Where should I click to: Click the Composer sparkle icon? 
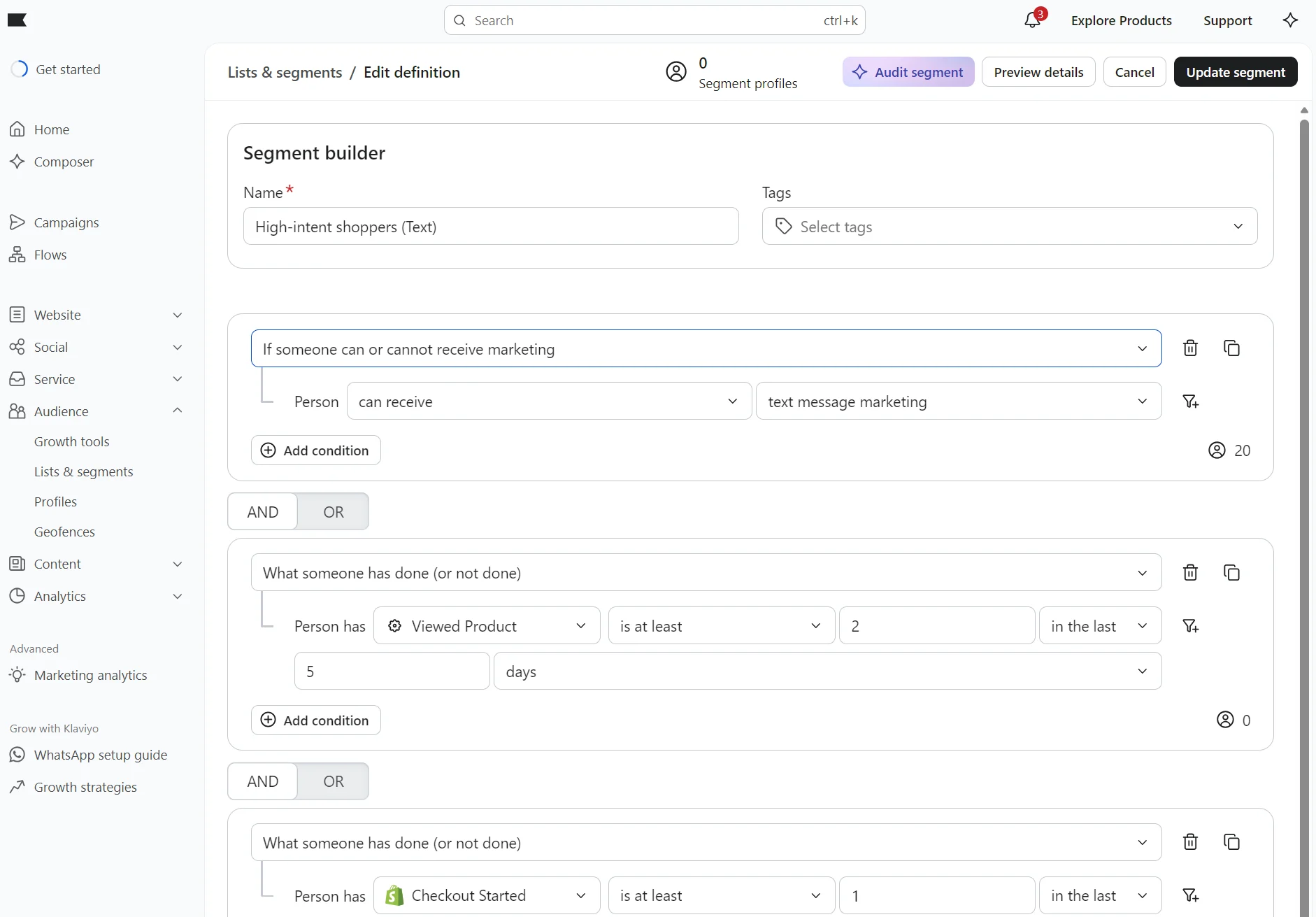pos(17,162)
